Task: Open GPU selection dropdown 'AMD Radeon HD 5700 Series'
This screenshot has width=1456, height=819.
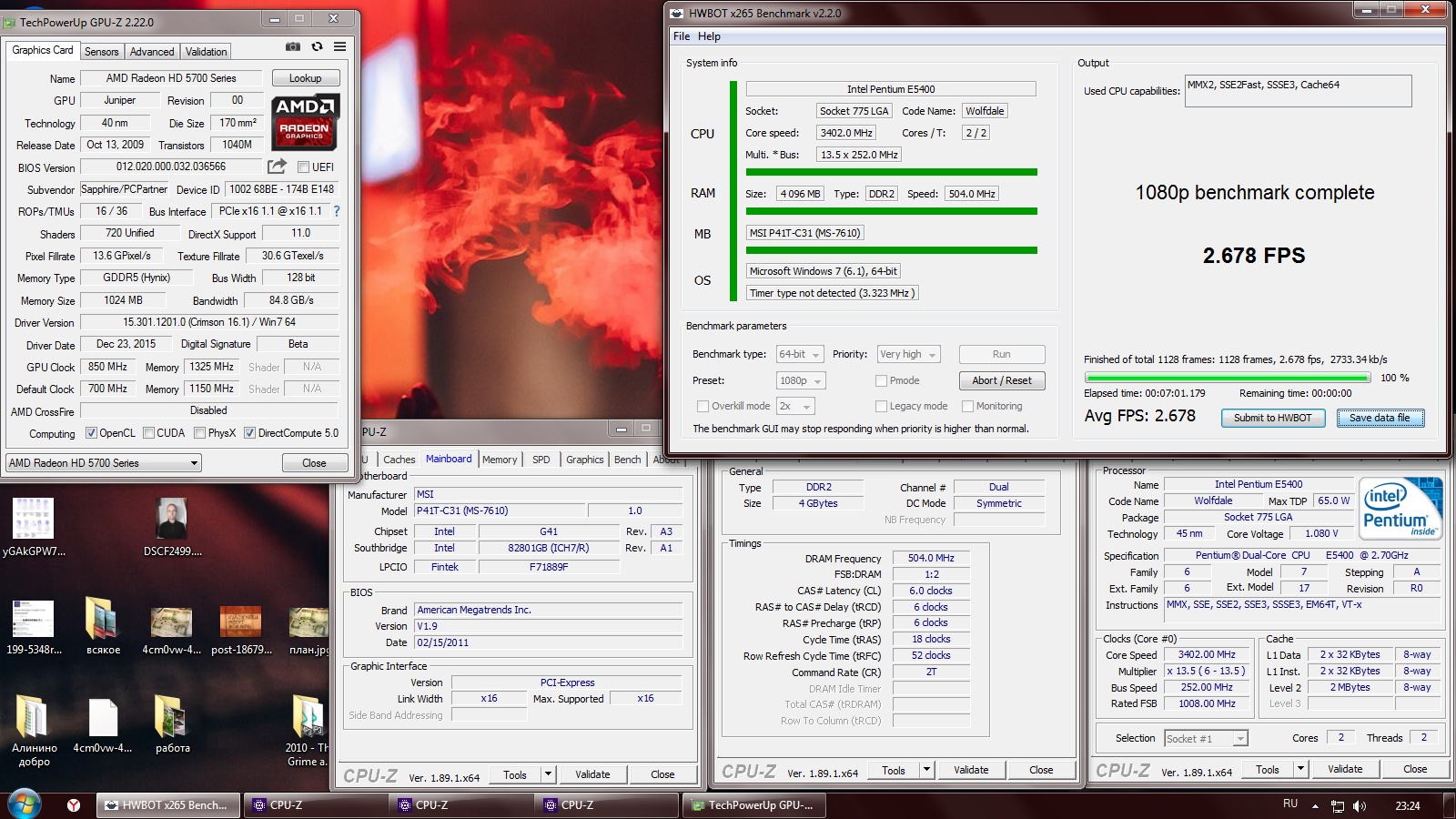Action: [103, 463]
